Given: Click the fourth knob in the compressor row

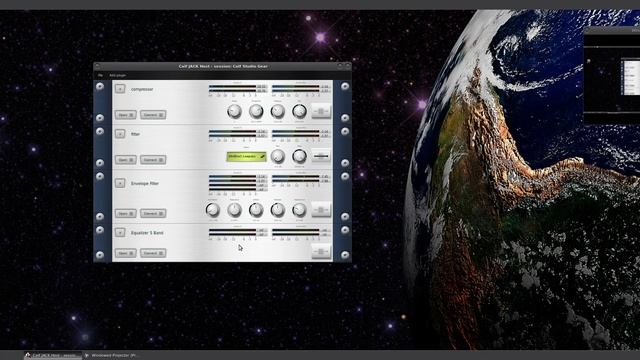Looking at the screenshot, I should click(299, 111).
